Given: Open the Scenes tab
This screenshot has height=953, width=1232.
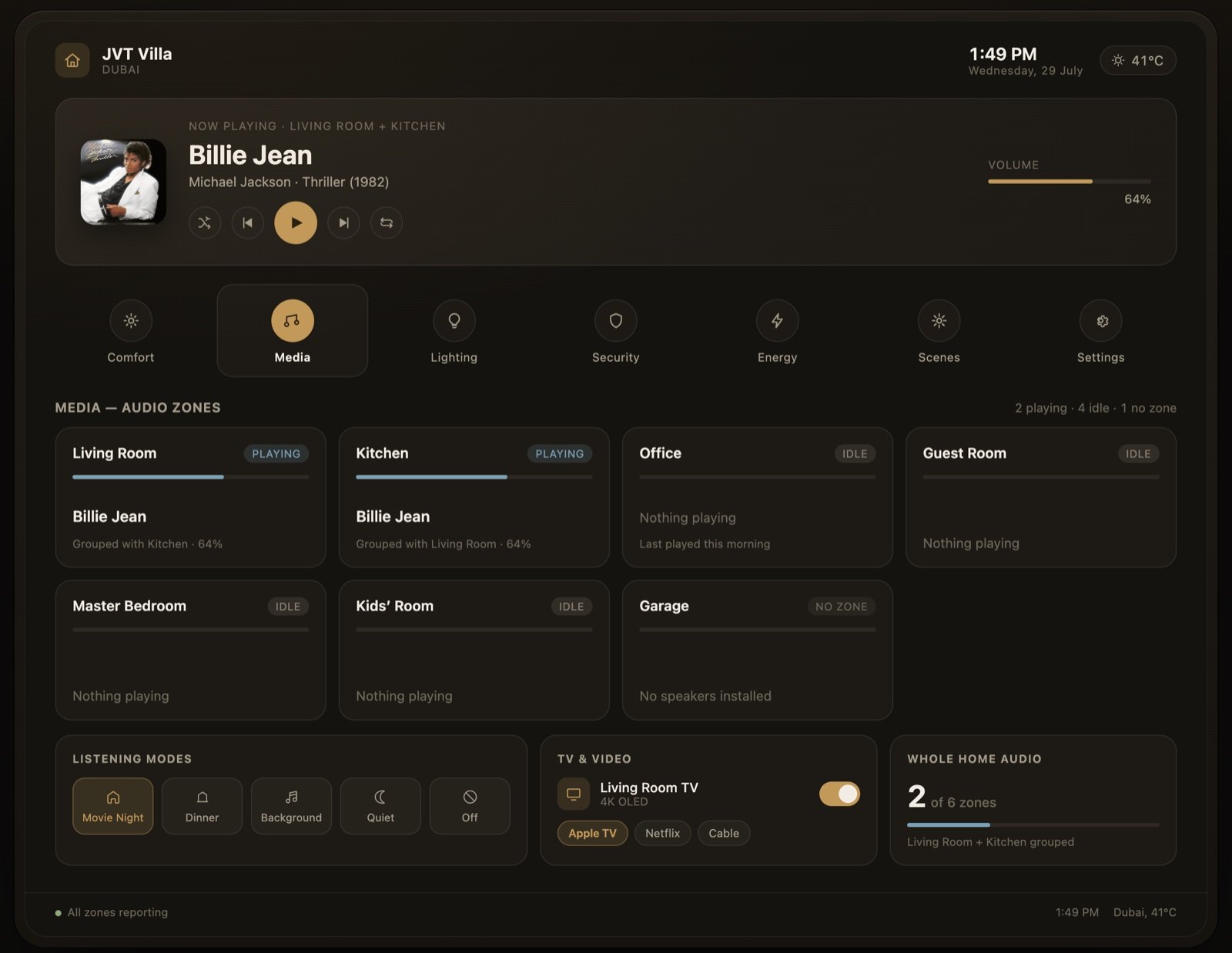Looking at the screenshot, I should pyautogui.click(x=939, y=331).
